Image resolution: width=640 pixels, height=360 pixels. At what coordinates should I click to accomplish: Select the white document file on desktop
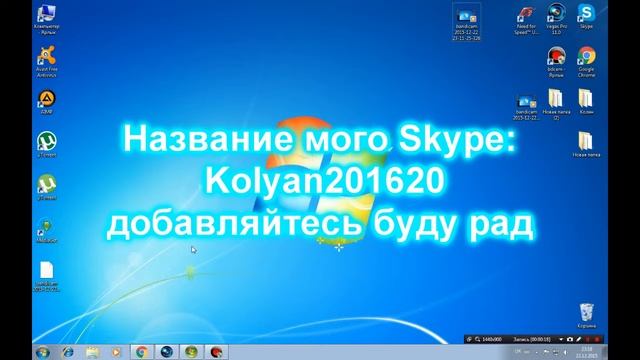[x=47, y=277]
